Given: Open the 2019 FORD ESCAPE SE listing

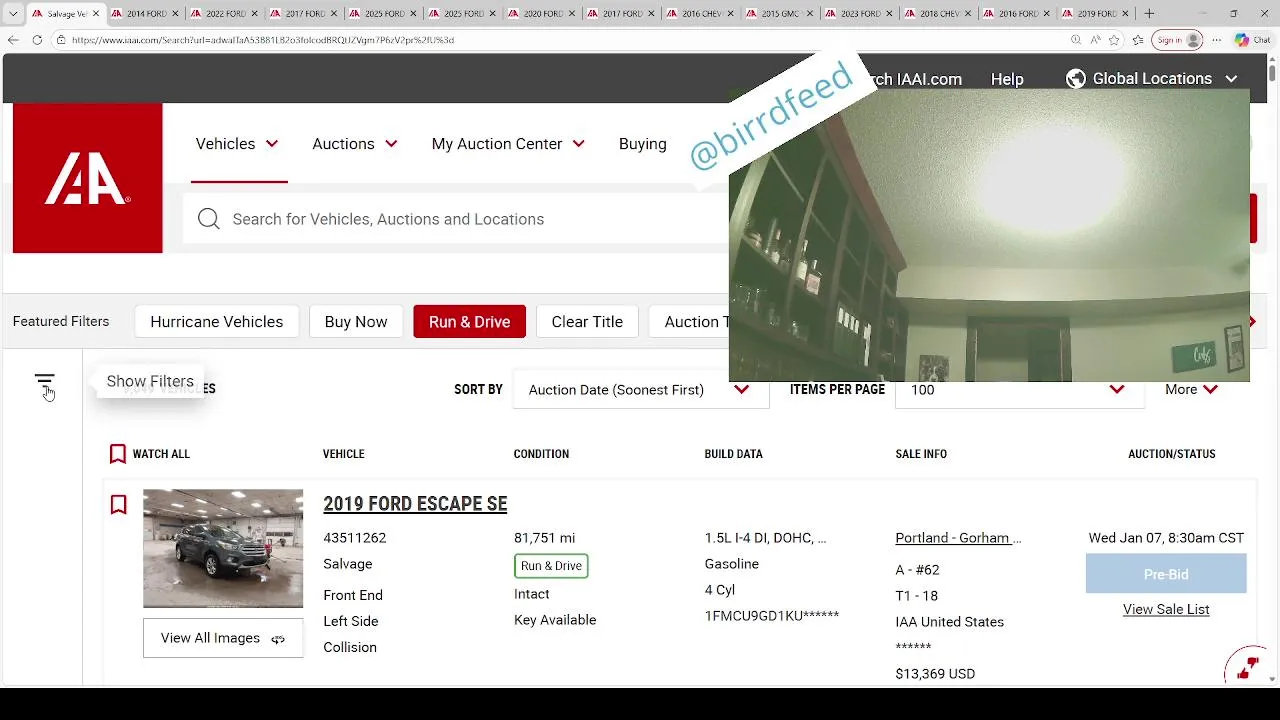Looking at the screenshot, I should pos(415,504).
